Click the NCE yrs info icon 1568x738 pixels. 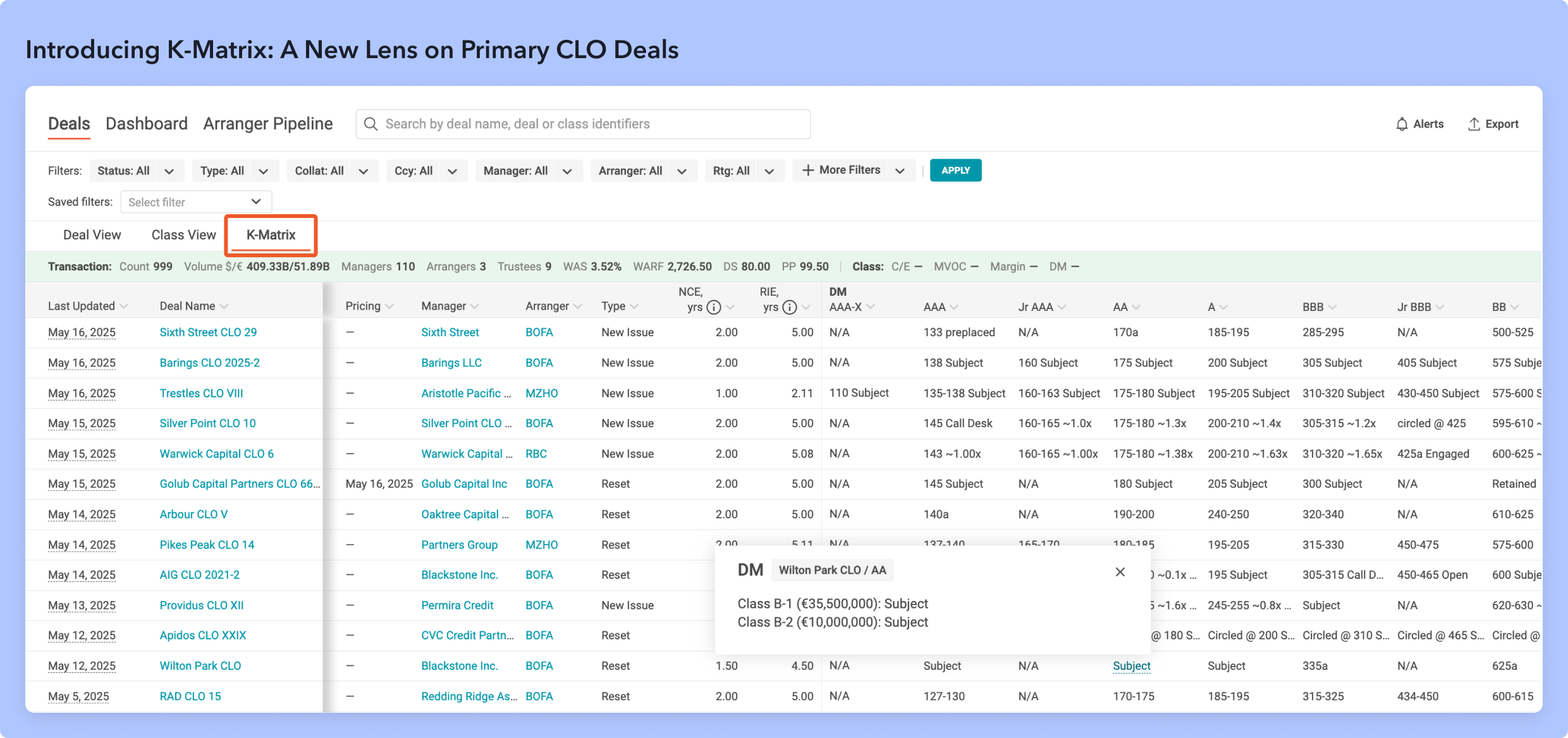[714, 307]
